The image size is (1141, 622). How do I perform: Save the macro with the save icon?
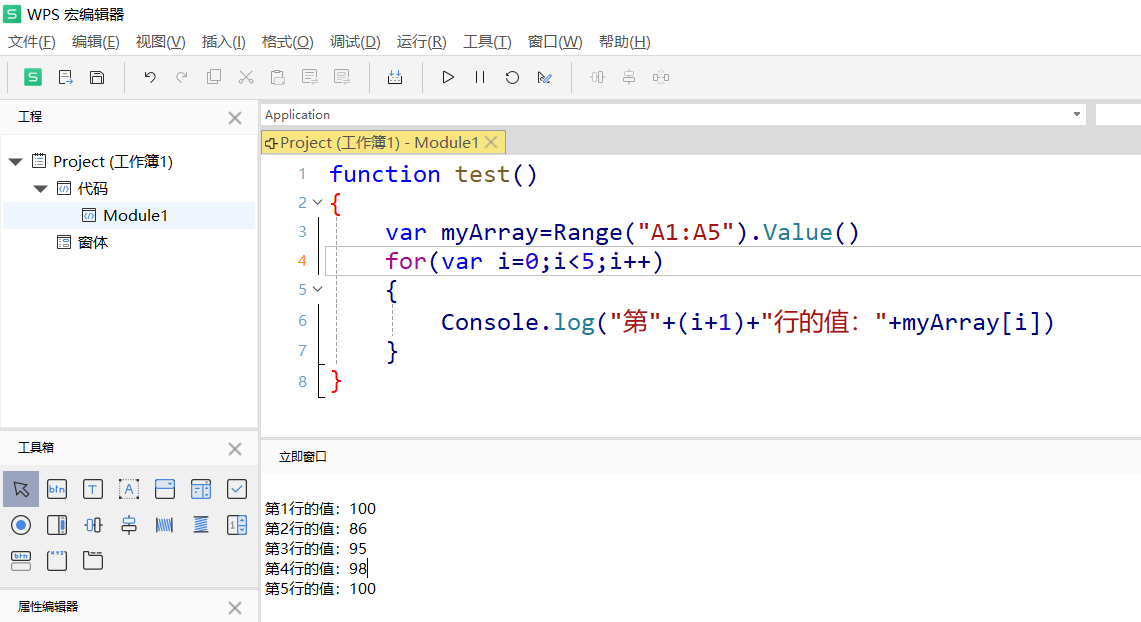tap(97, 77)
